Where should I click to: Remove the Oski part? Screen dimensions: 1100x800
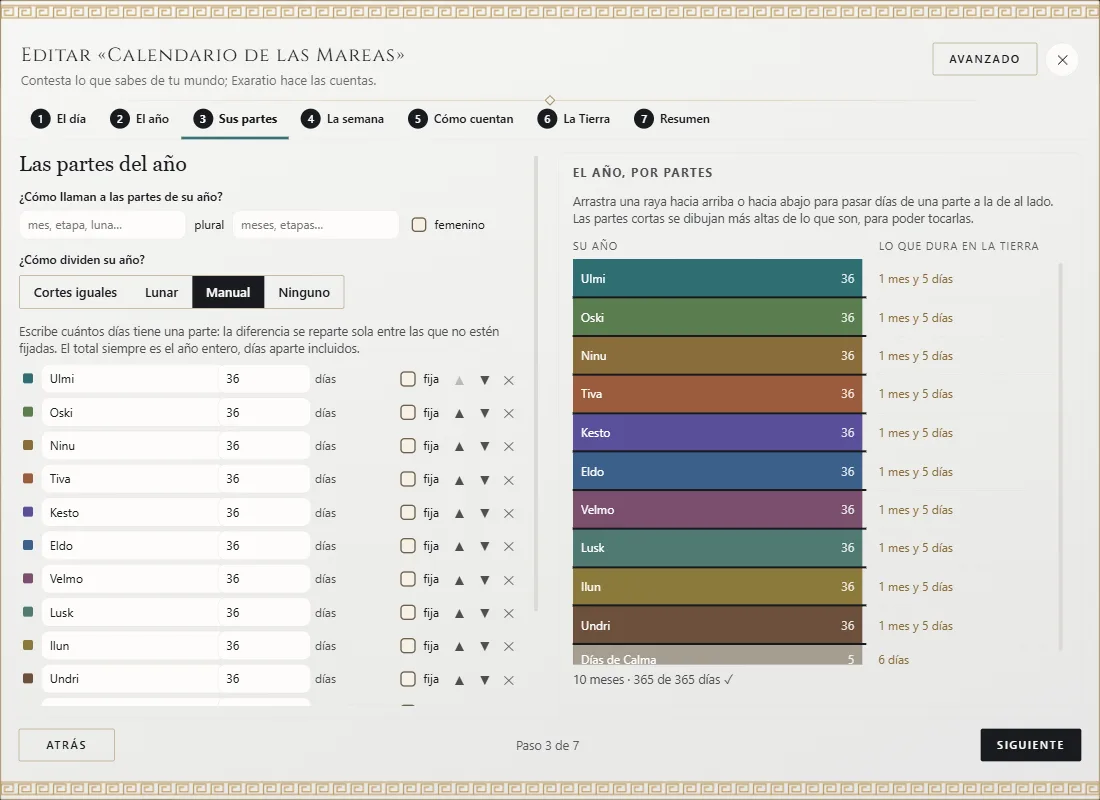pos(509,413)
